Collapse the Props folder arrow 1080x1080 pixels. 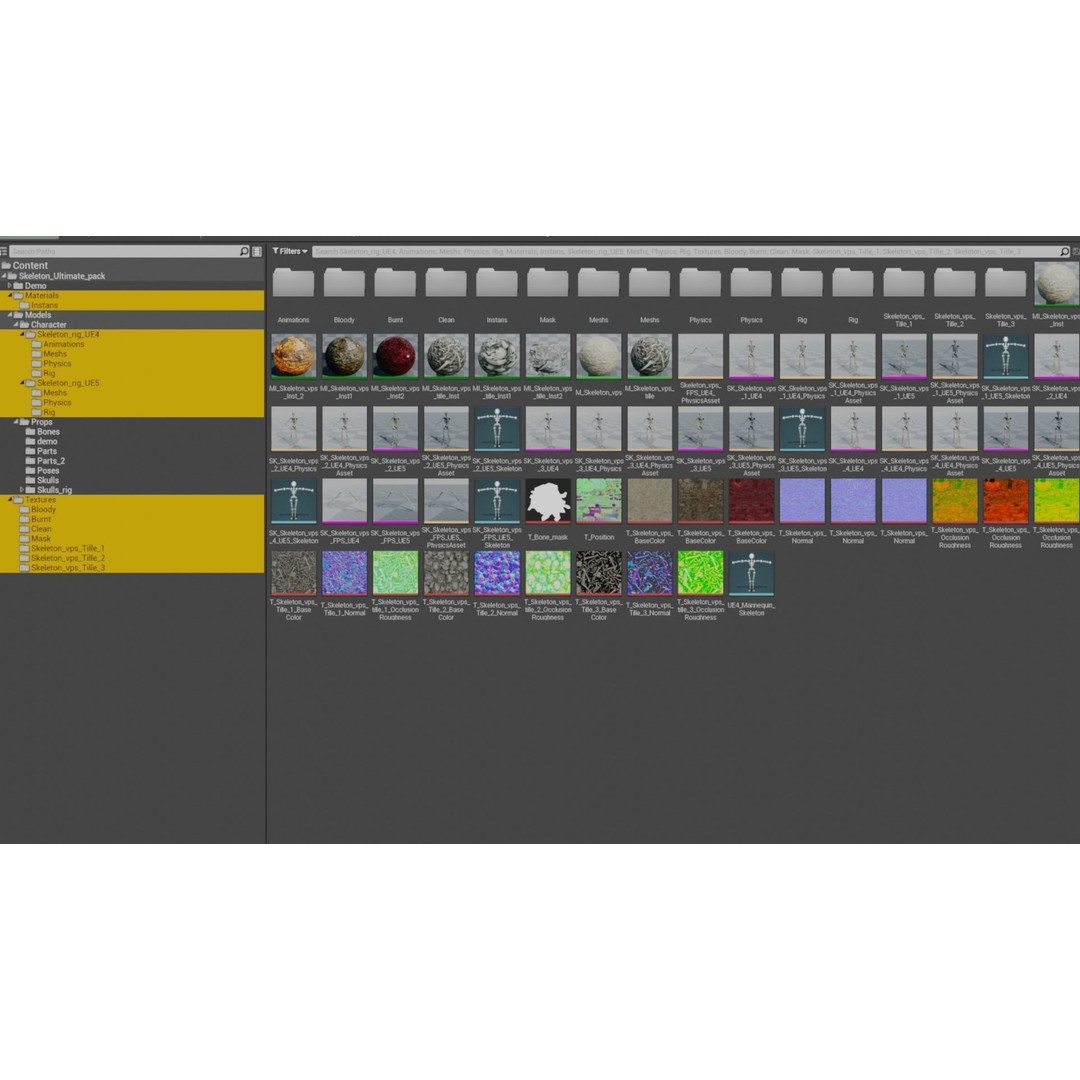pos(15,422)
